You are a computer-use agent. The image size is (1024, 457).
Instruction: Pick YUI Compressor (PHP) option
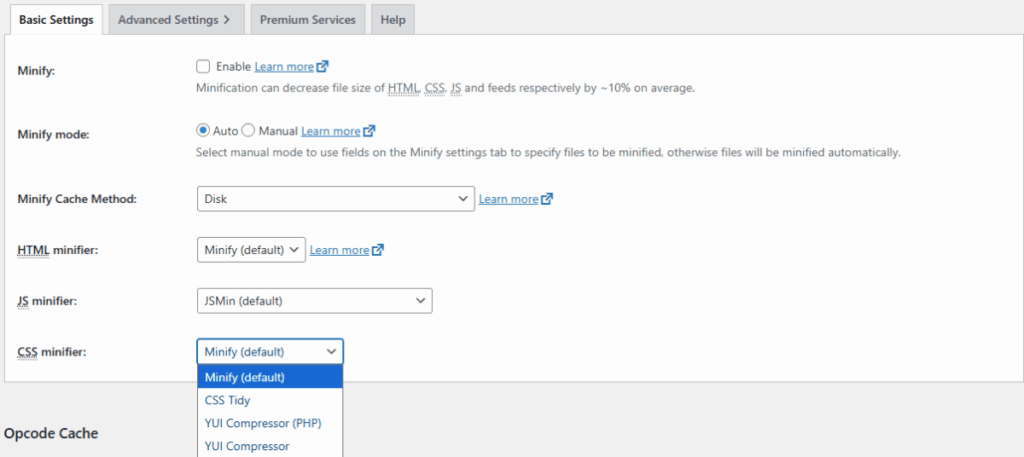pyautogui.click(x=262, y=423)
